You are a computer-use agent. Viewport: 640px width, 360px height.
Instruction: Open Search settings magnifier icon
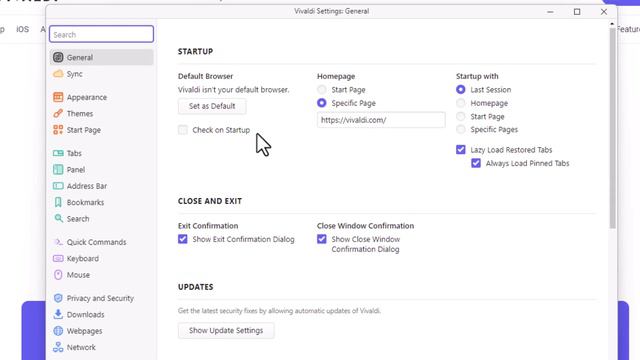click(x=58, y=218)
